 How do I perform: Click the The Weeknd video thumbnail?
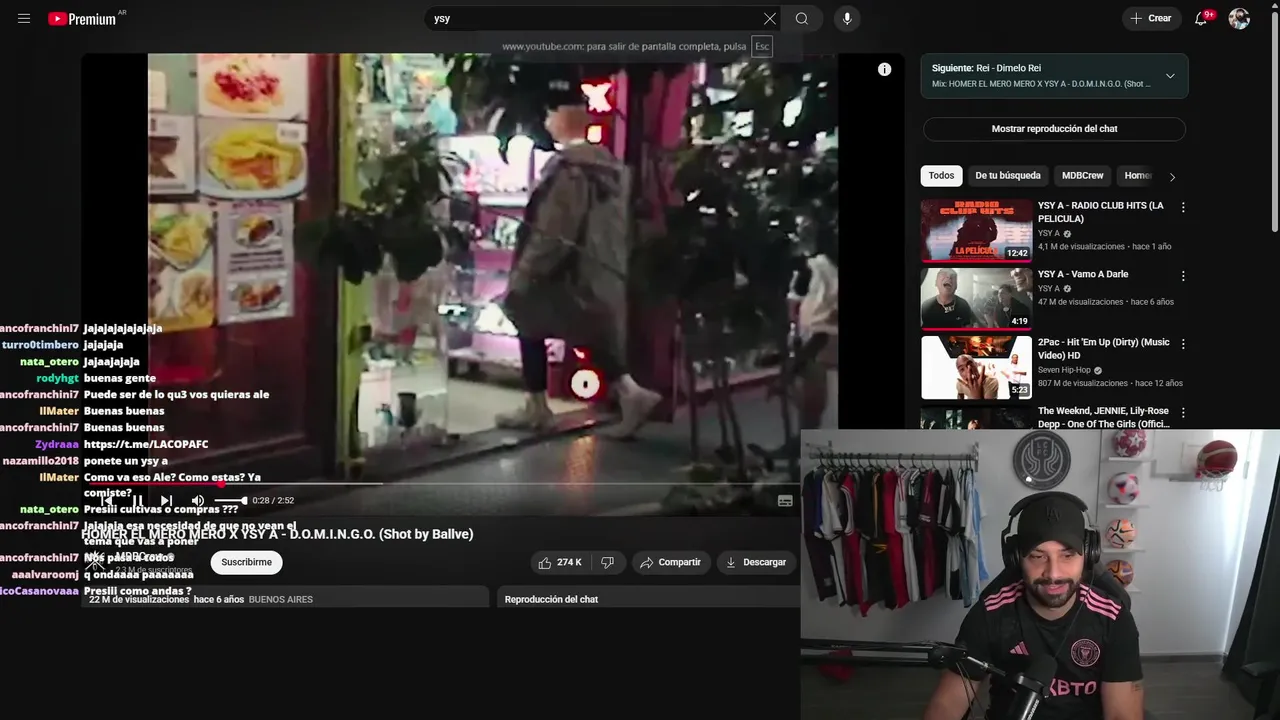pyautogui.click(x=976, y=417)
